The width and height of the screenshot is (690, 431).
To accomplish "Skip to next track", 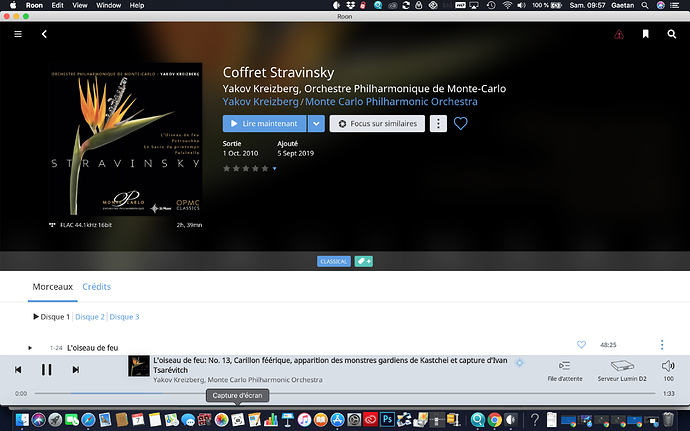I will pyautogui.click(x=76, y=369).
